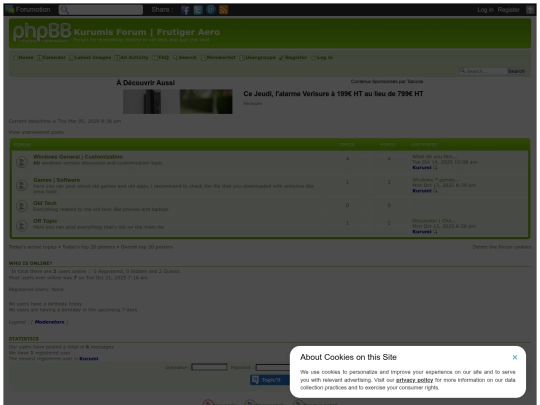Open the Verisure ad thumbnail
This screenshot has width=540, height=405.
(x=178, y=102)
